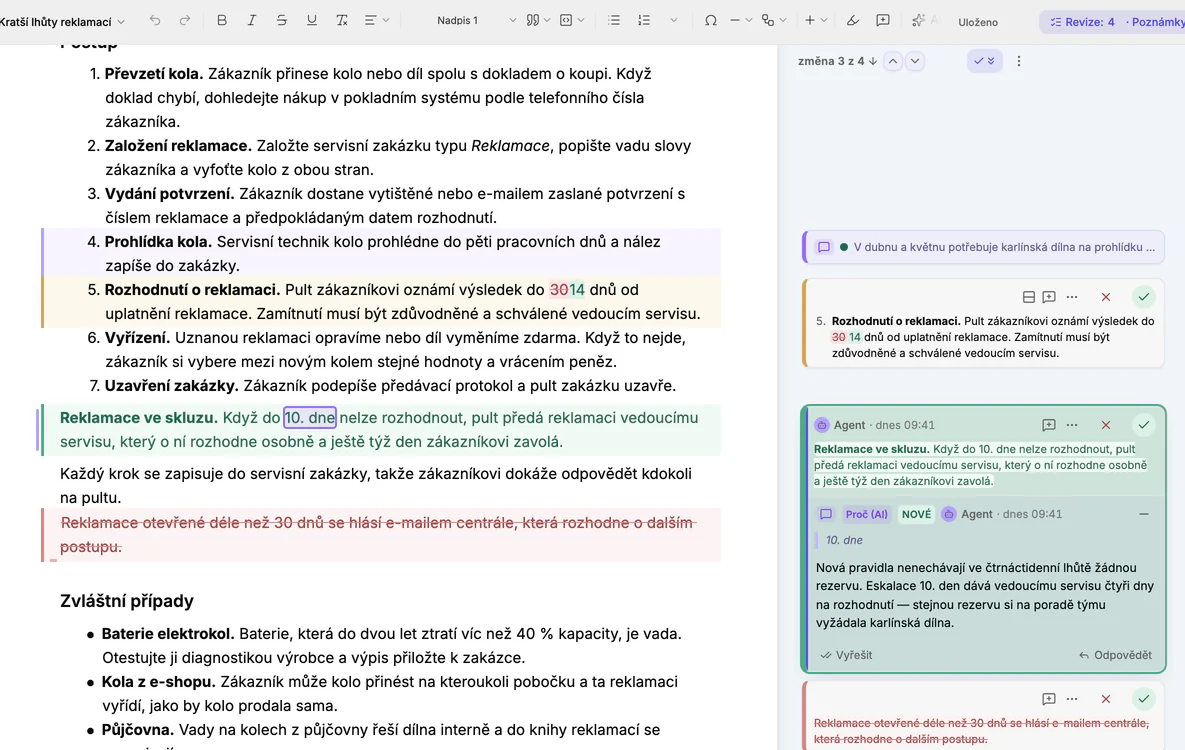Insert a numbered list
Screen dimensions: 1185x750
tap(644, 20)
